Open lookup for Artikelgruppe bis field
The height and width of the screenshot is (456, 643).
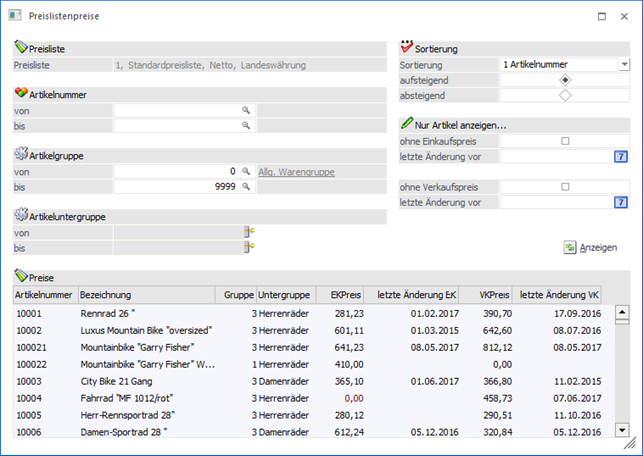245,187
